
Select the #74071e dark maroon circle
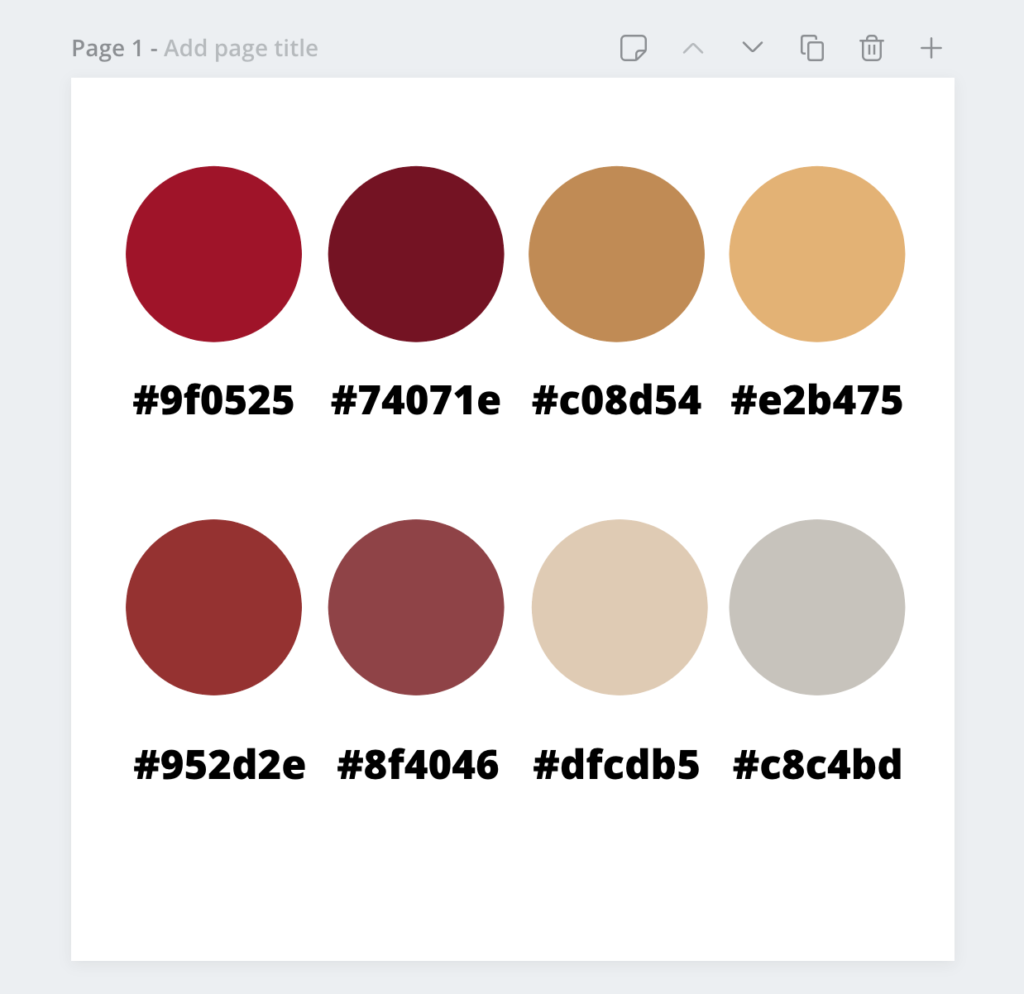416,254
